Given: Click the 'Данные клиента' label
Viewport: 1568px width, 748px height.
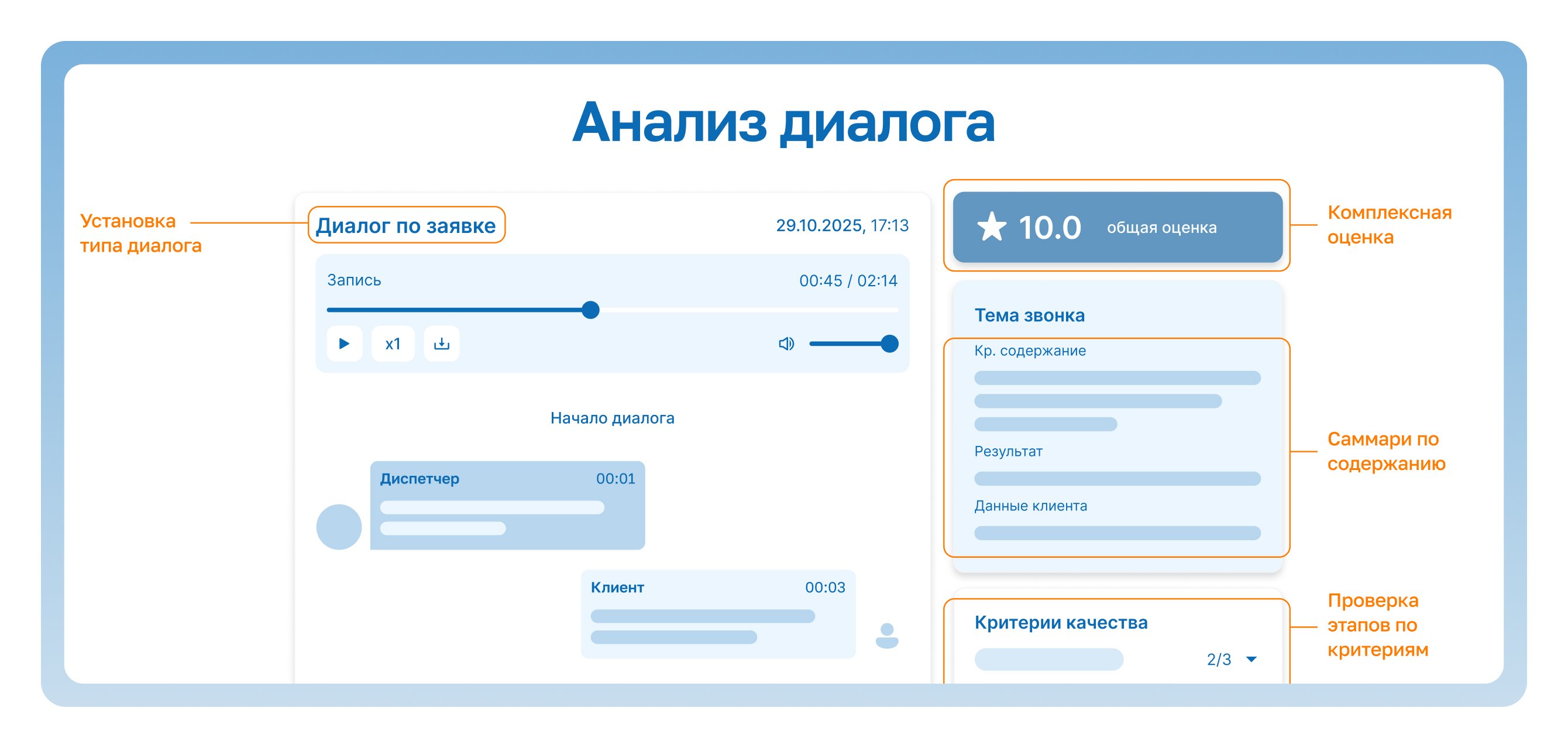Looking at the screenshot, I should point(1030,506).
